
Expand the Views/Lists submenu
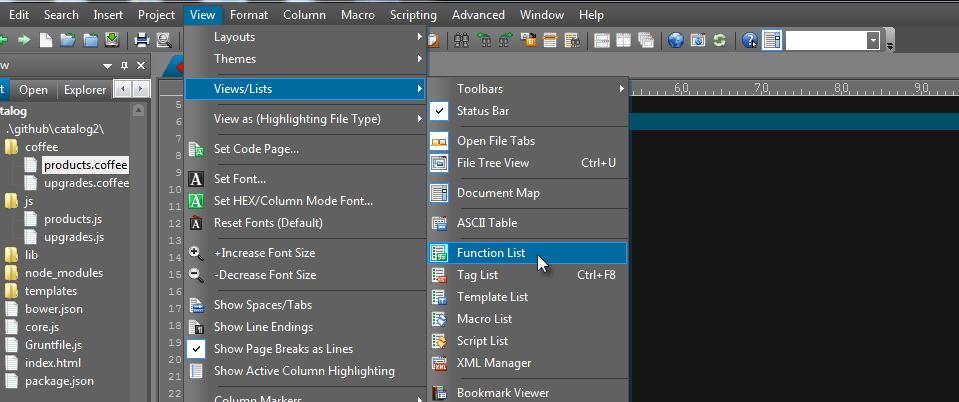(306, 89)
